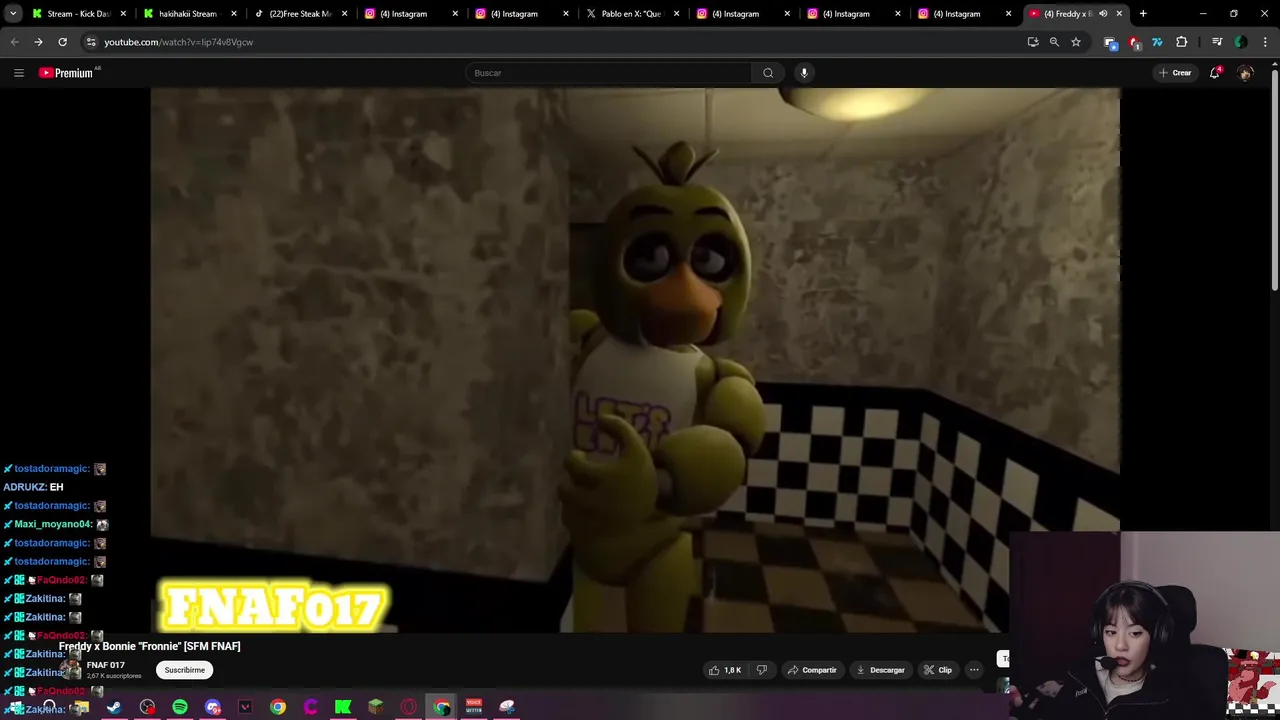This screenshot has height=720, width=1280.
Task: Click the video player to pause
Action: click(x=635, y=360)
